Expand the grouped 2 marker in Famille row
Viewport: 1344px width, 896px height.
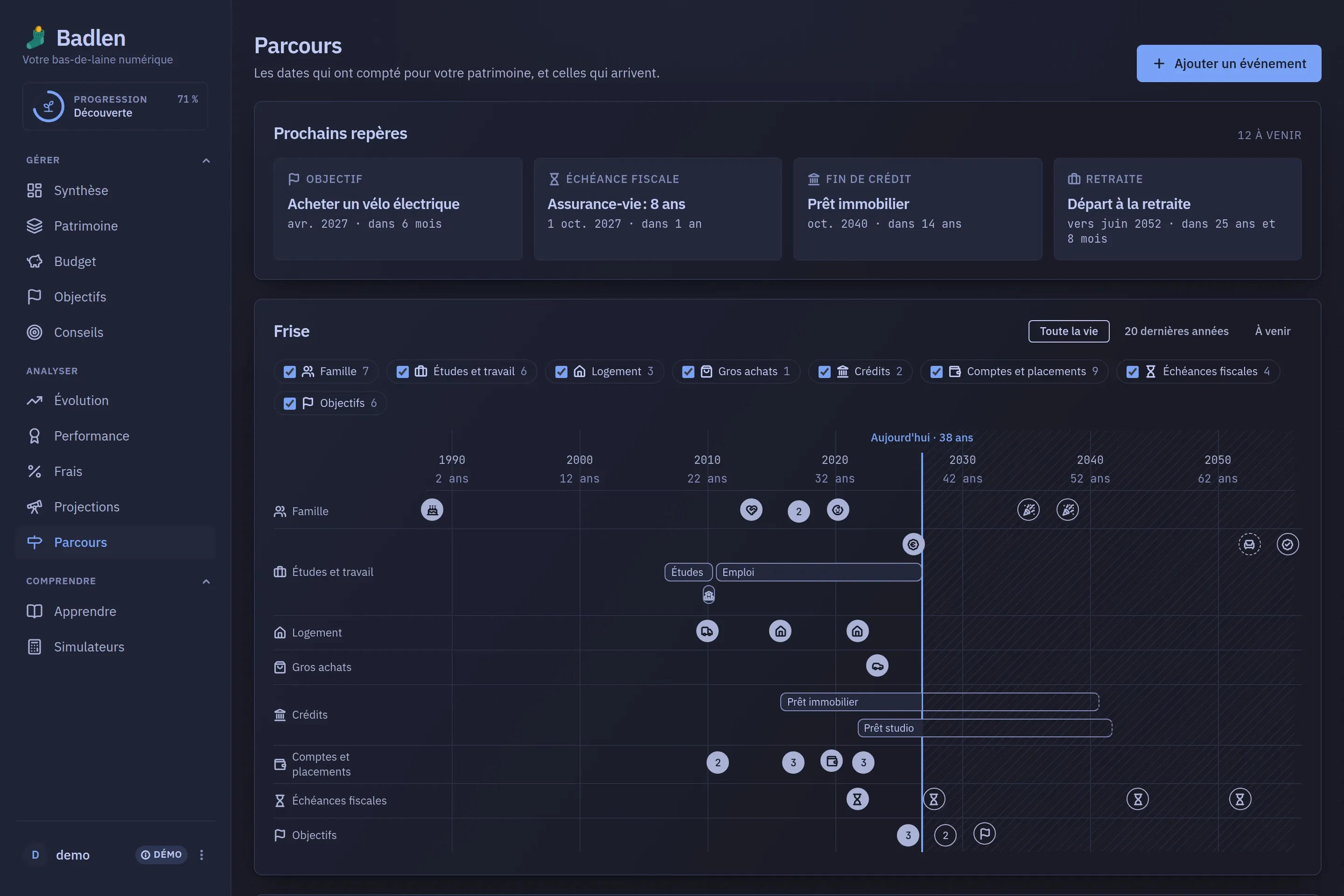click(x=799, y=511)
